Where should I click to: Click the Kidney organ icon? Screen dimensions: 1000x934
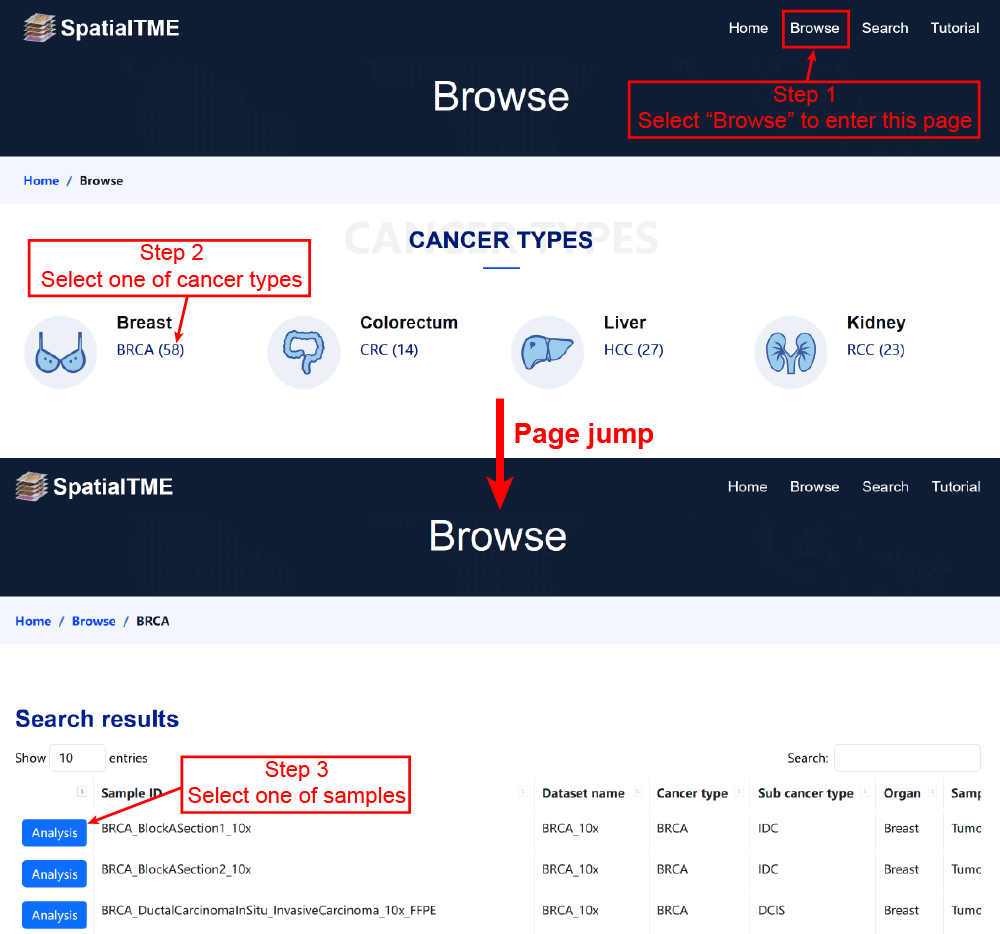coord(790,352)
